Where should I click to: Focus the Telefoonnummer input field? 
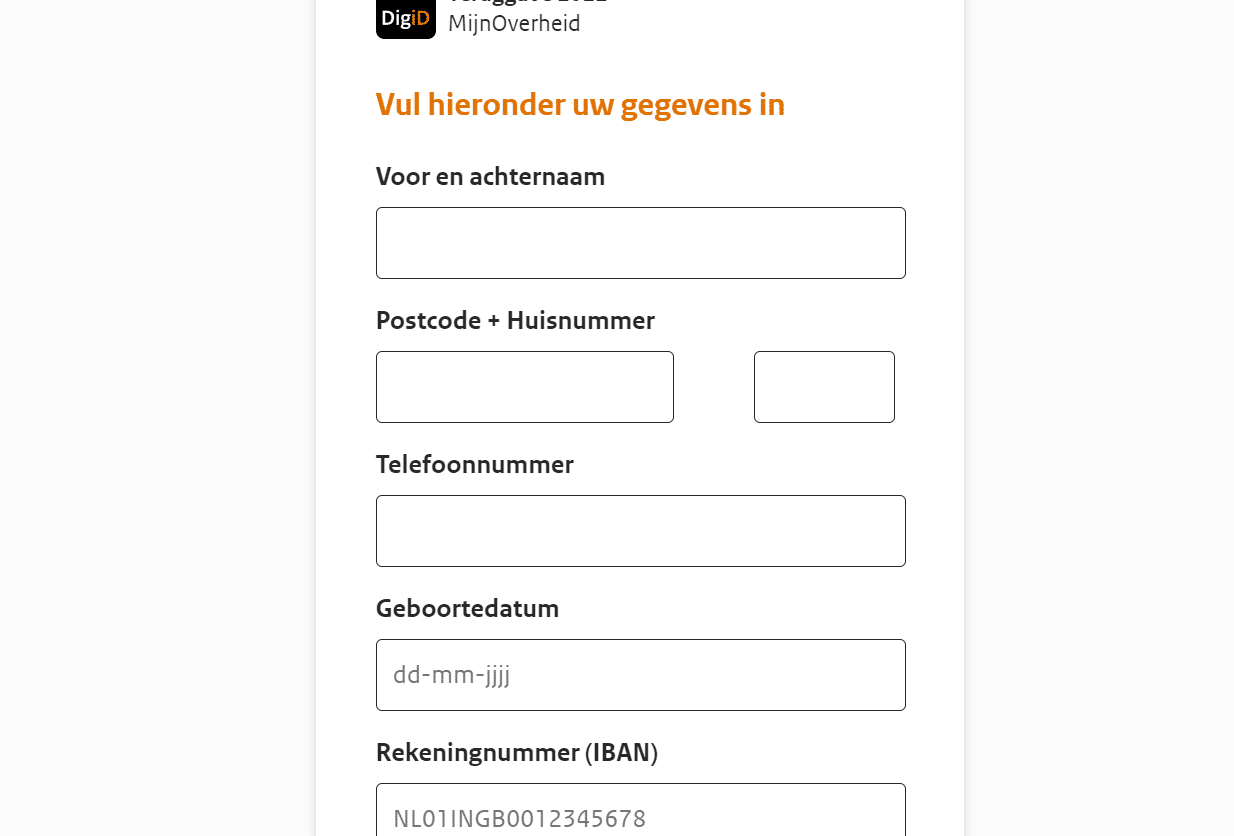(x=640, y=531)
